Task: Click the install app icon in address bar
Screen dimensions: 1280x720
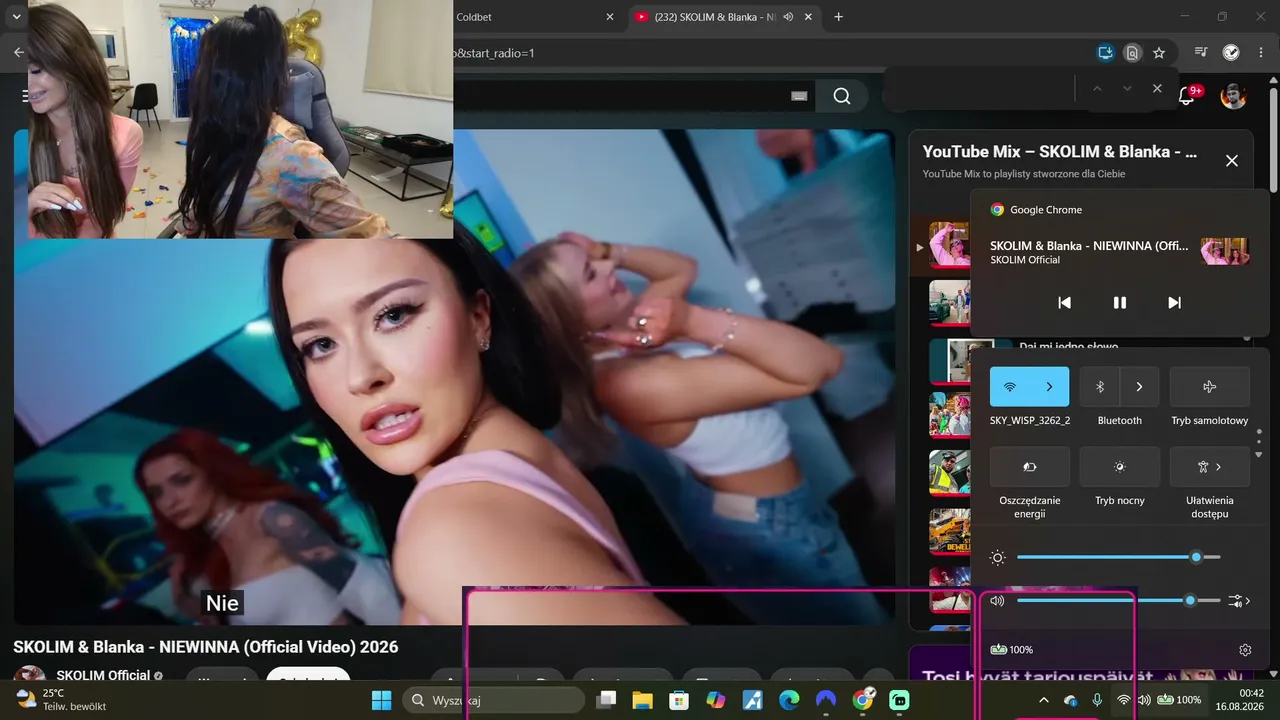Action: tap(1105, 53)
